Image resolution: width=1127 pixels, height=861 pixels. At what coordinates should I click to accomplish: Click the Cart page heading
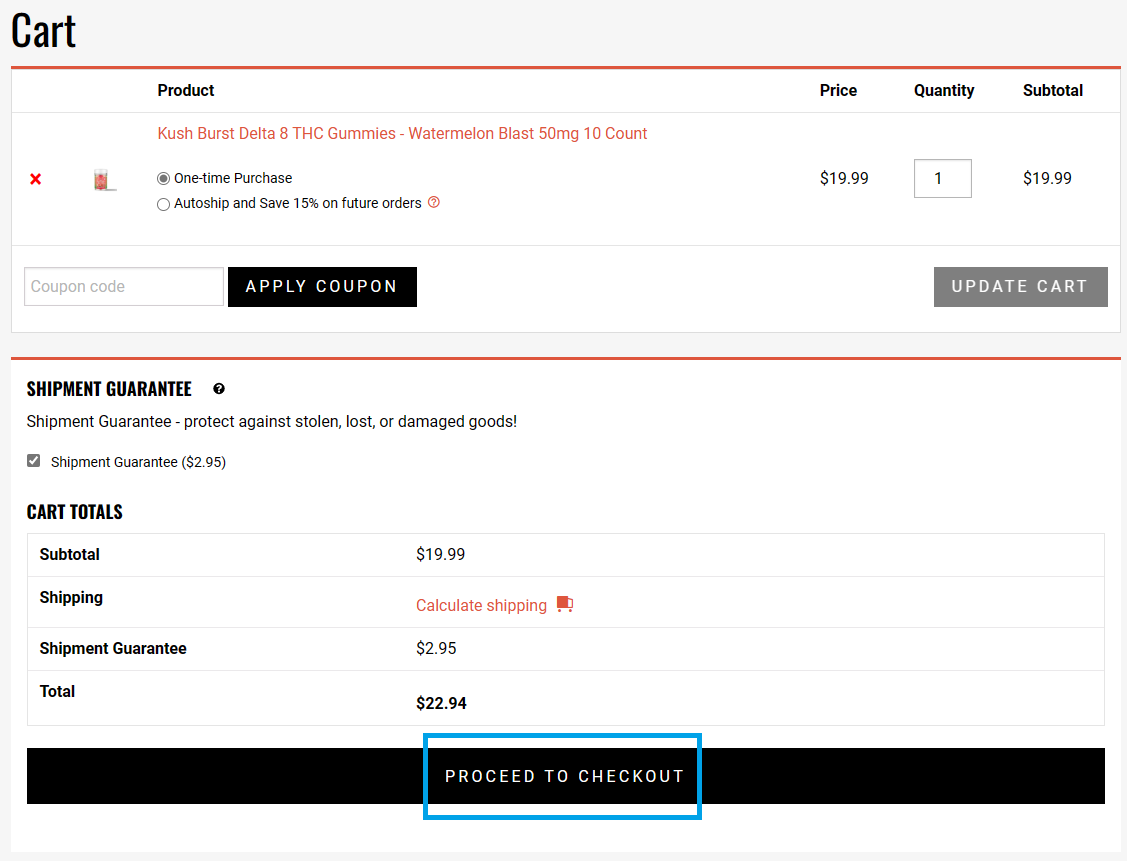(44, 30)
